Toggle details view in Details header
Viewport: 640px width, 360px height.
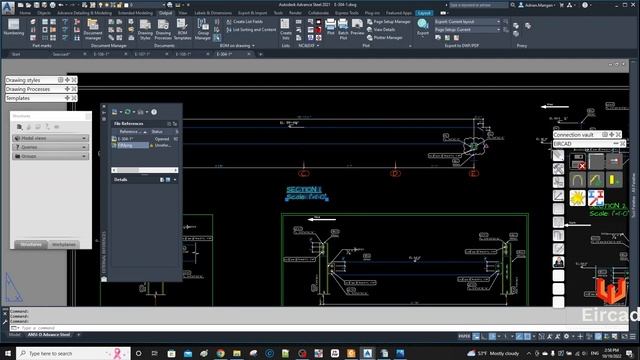(162, 180)
